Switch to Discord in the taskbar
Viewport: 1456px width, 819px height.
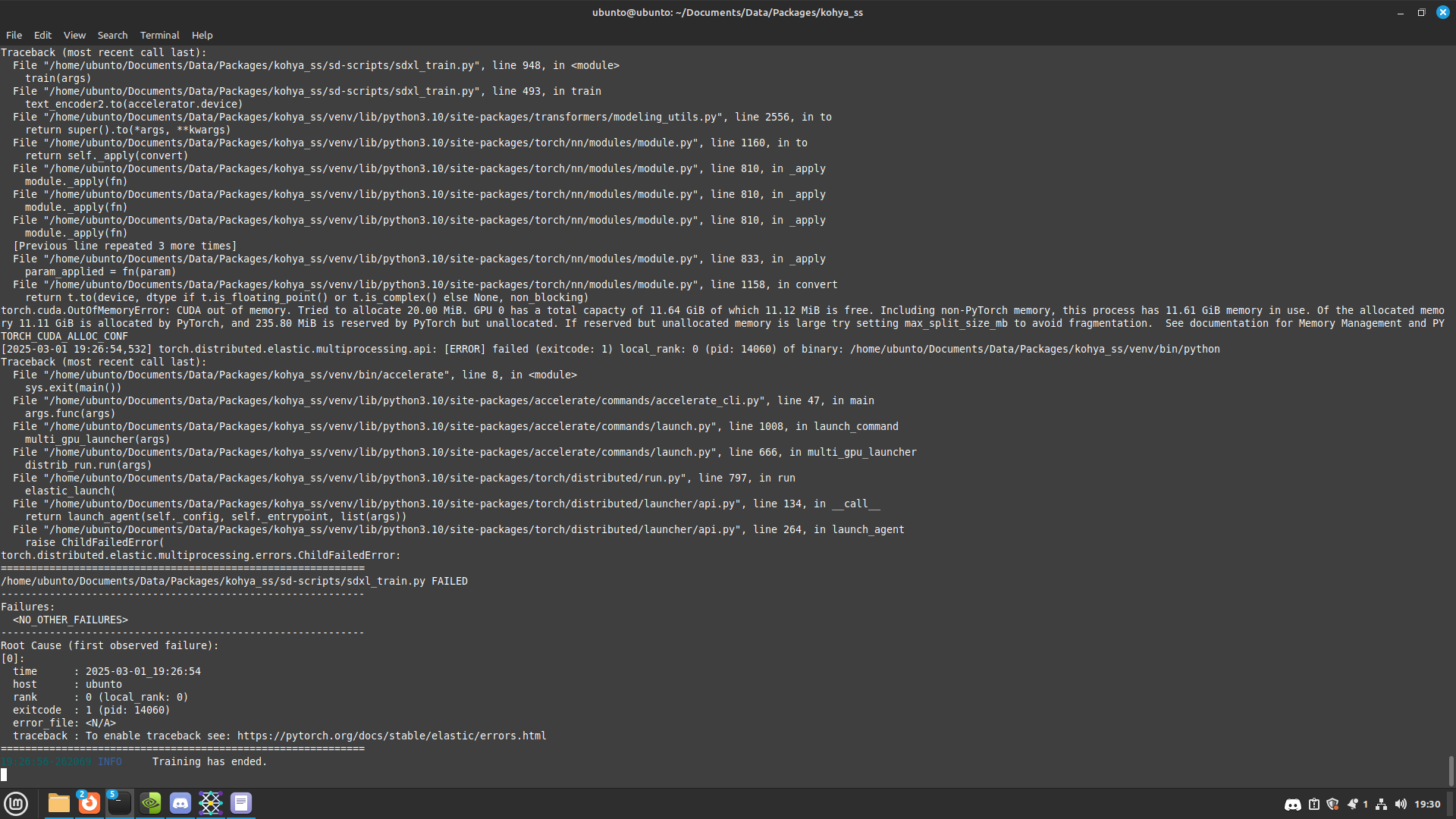pos(180,803)
